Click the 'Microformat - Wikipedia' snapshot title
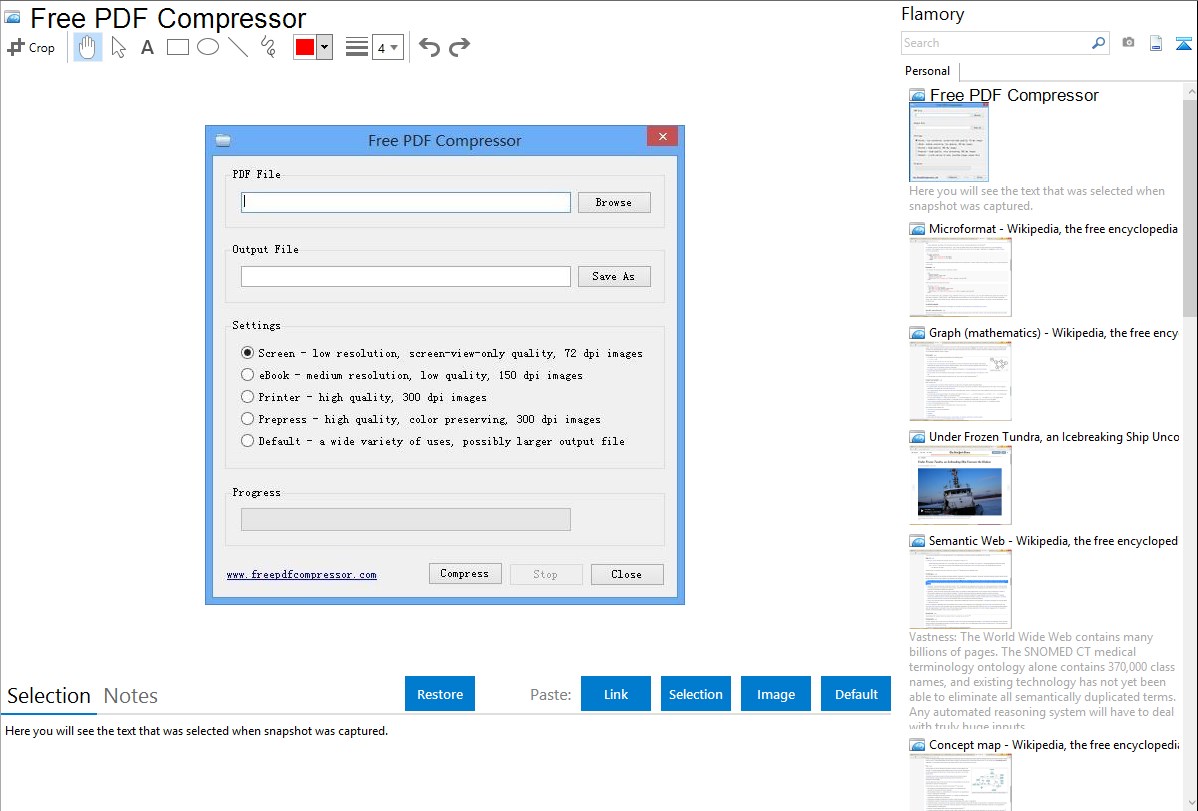This screenshot has width=1198, height=811. coord(1054,229)
